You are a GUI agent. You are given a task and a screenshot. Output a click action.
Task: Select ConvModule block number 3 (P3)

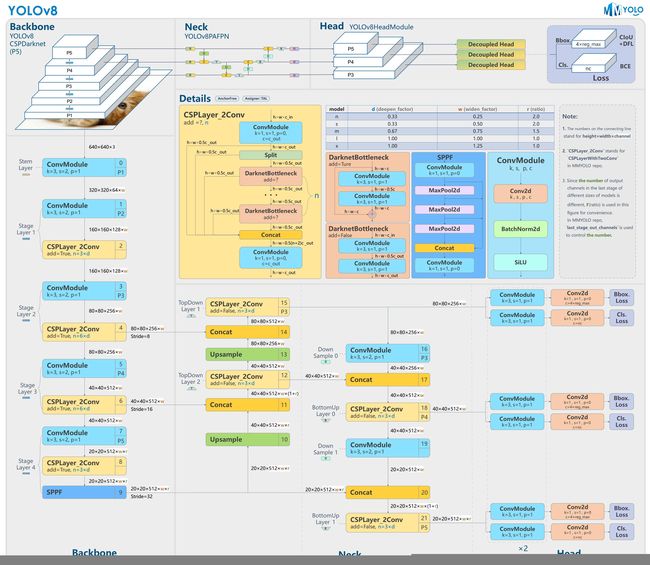pyautogui.click(x=84, y=291)
